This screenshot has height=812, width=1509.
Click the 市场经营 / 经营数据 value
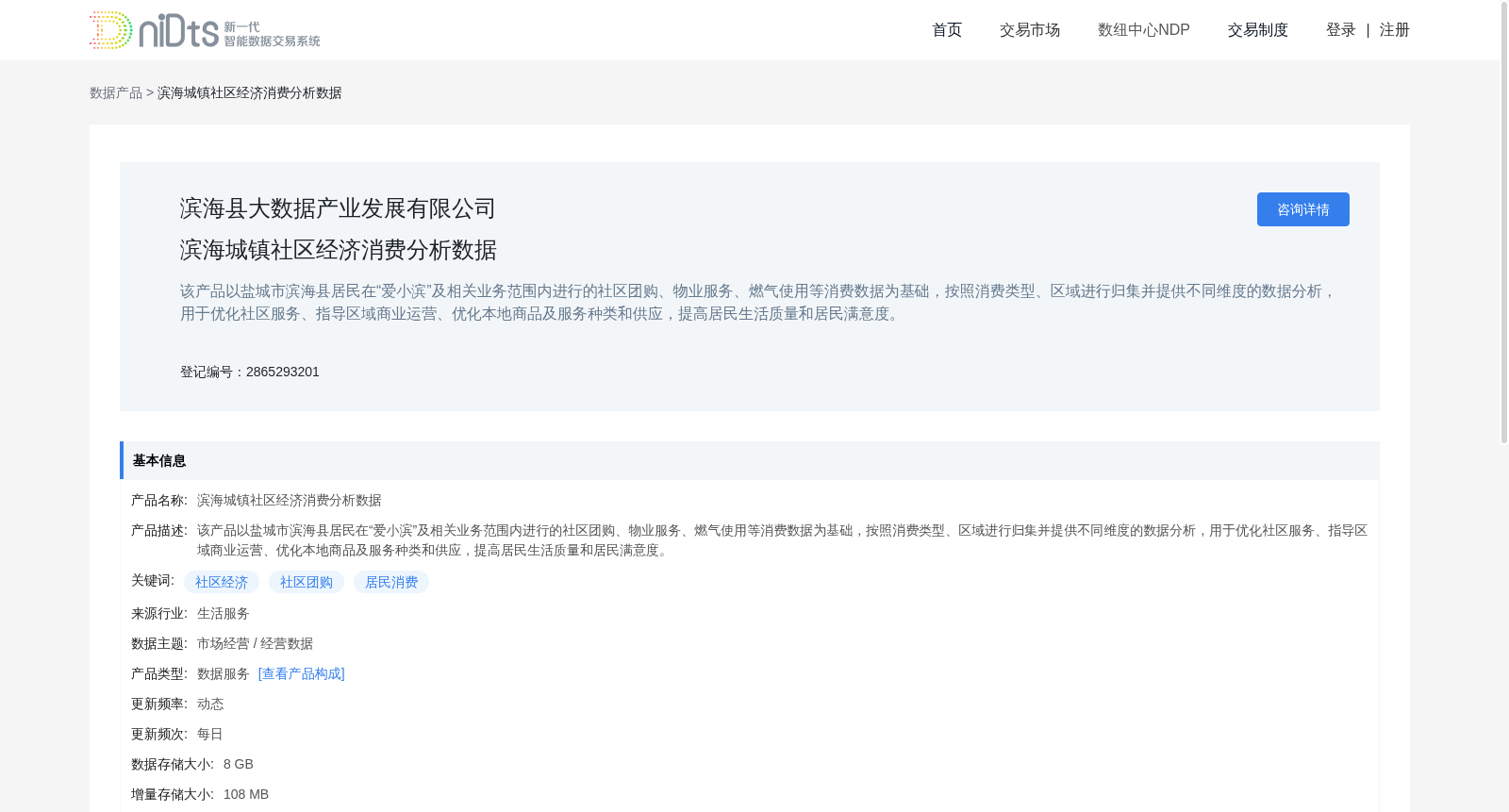pyautogui.click(x=255, y=643)
